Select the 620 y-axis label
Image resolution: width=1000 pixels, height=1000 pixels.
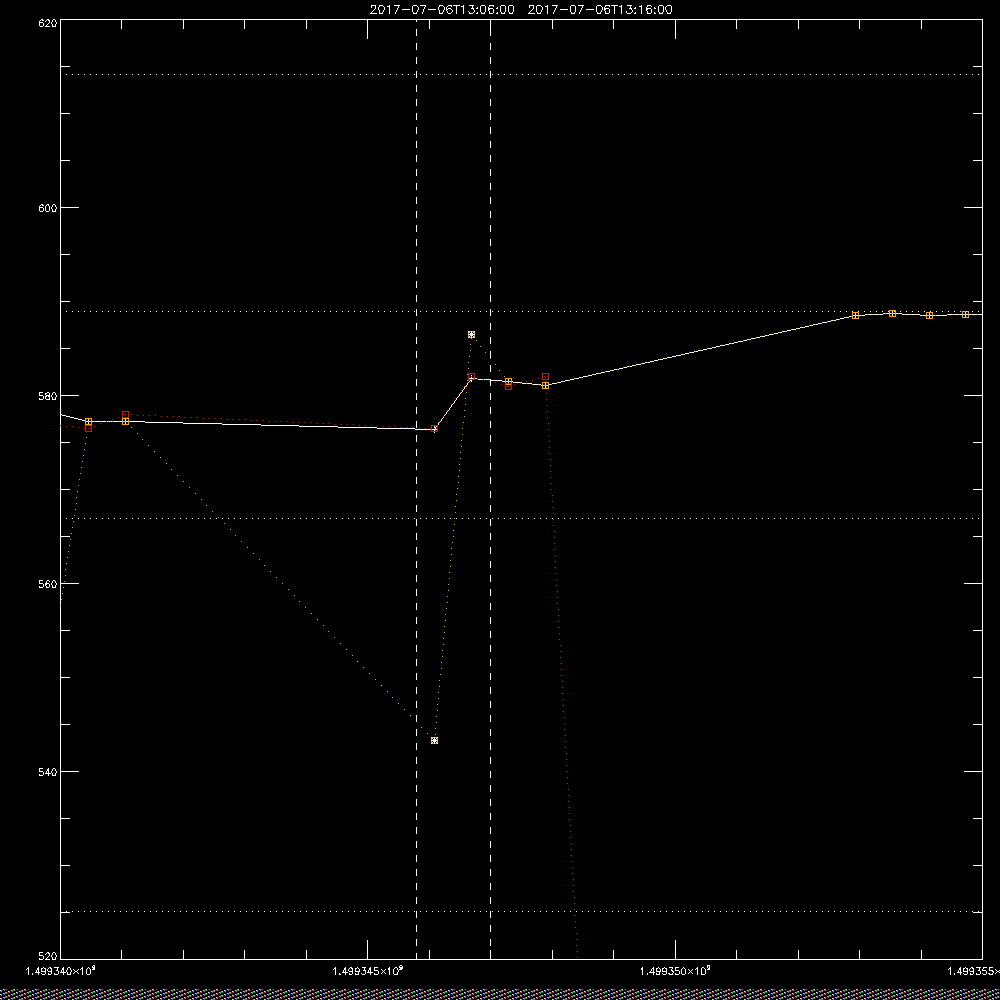(x=48, y=22)
